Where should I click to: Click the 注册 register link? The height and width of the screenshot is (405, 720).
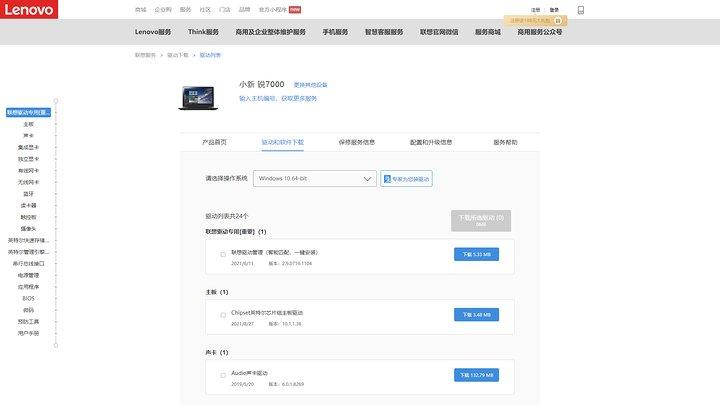coord(535,10)
